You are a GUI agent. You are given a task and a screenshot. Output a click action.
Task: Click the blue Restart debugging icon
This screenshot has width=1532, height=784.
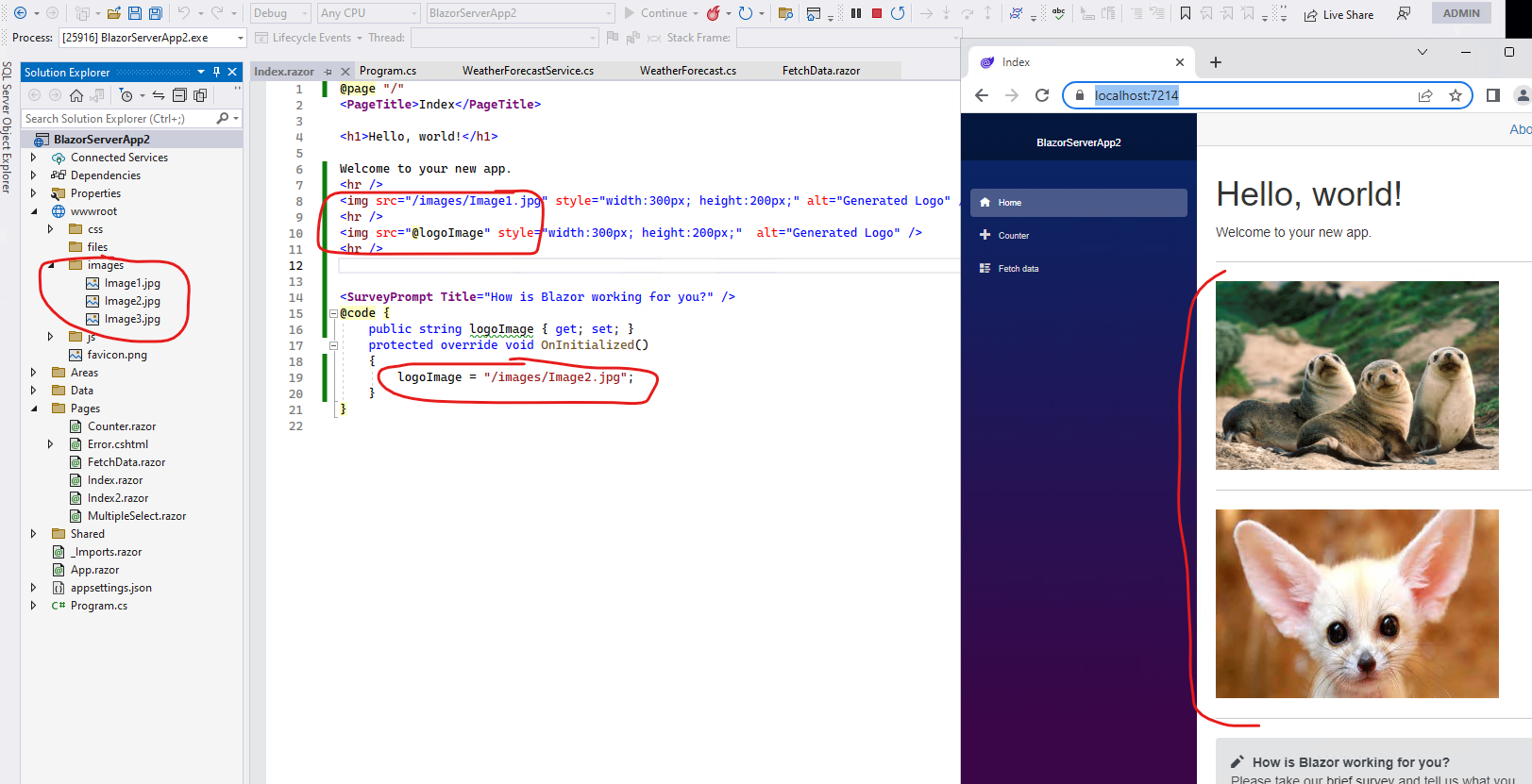pos(898,13)
